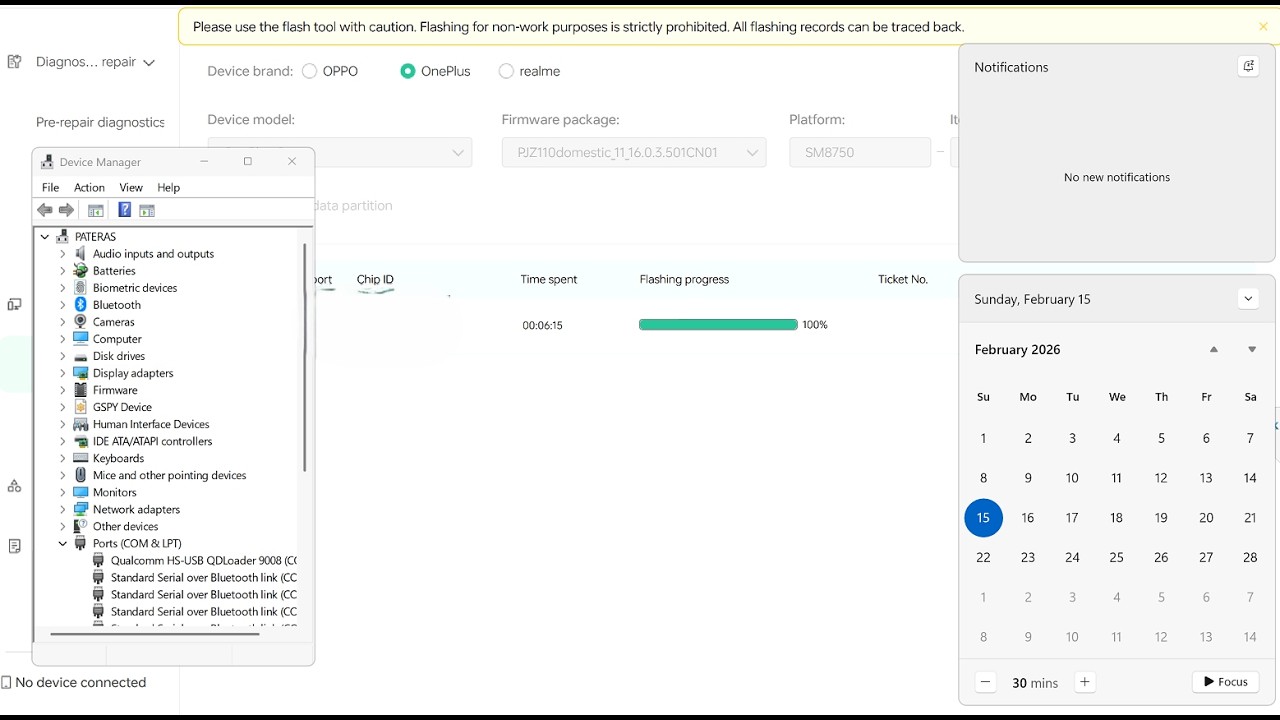Screen dimensions: 1280x720
Task: Increase focus minutes with plus button
Action: 1084,682
